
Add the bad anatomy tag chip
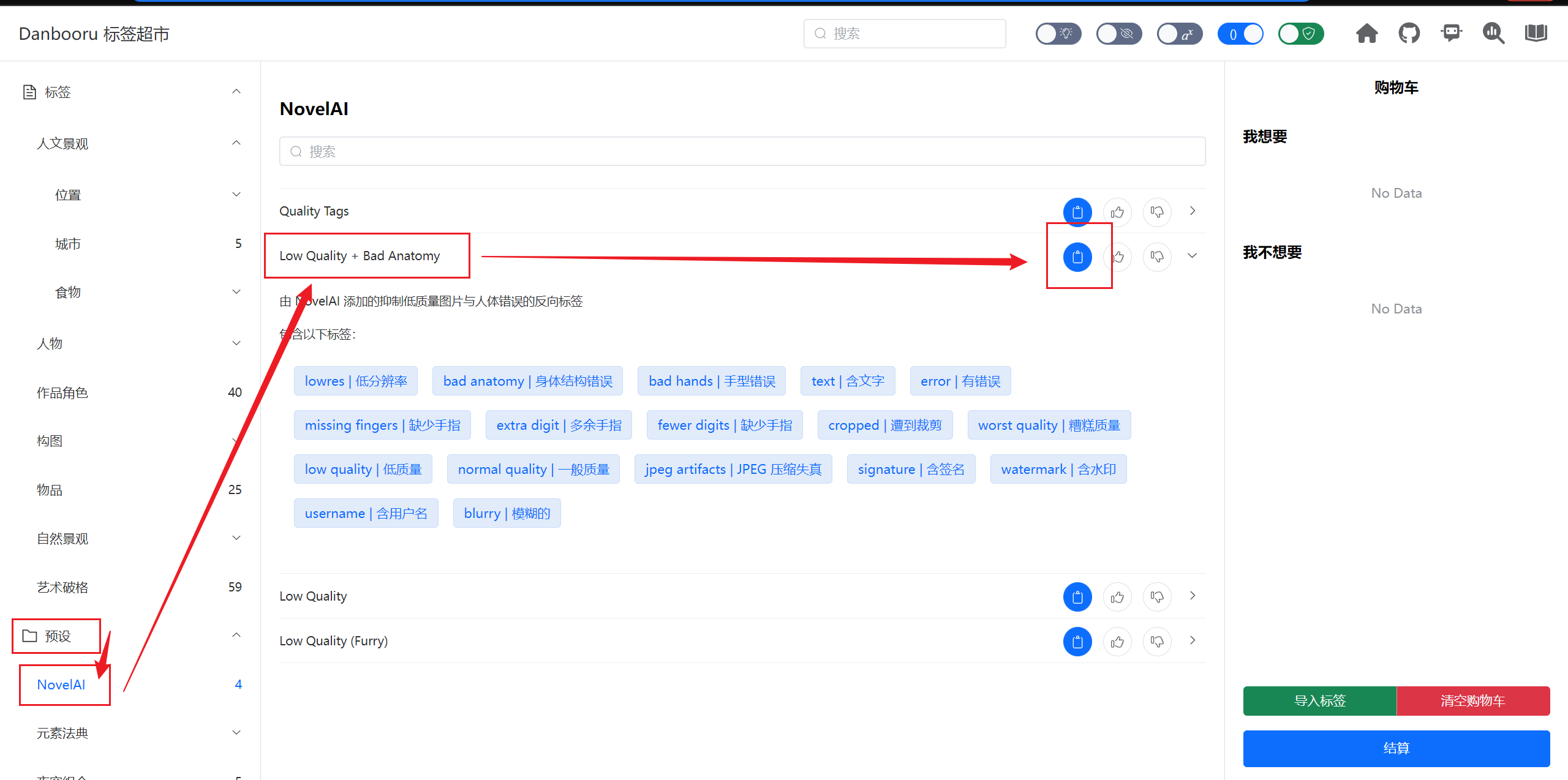527,381
